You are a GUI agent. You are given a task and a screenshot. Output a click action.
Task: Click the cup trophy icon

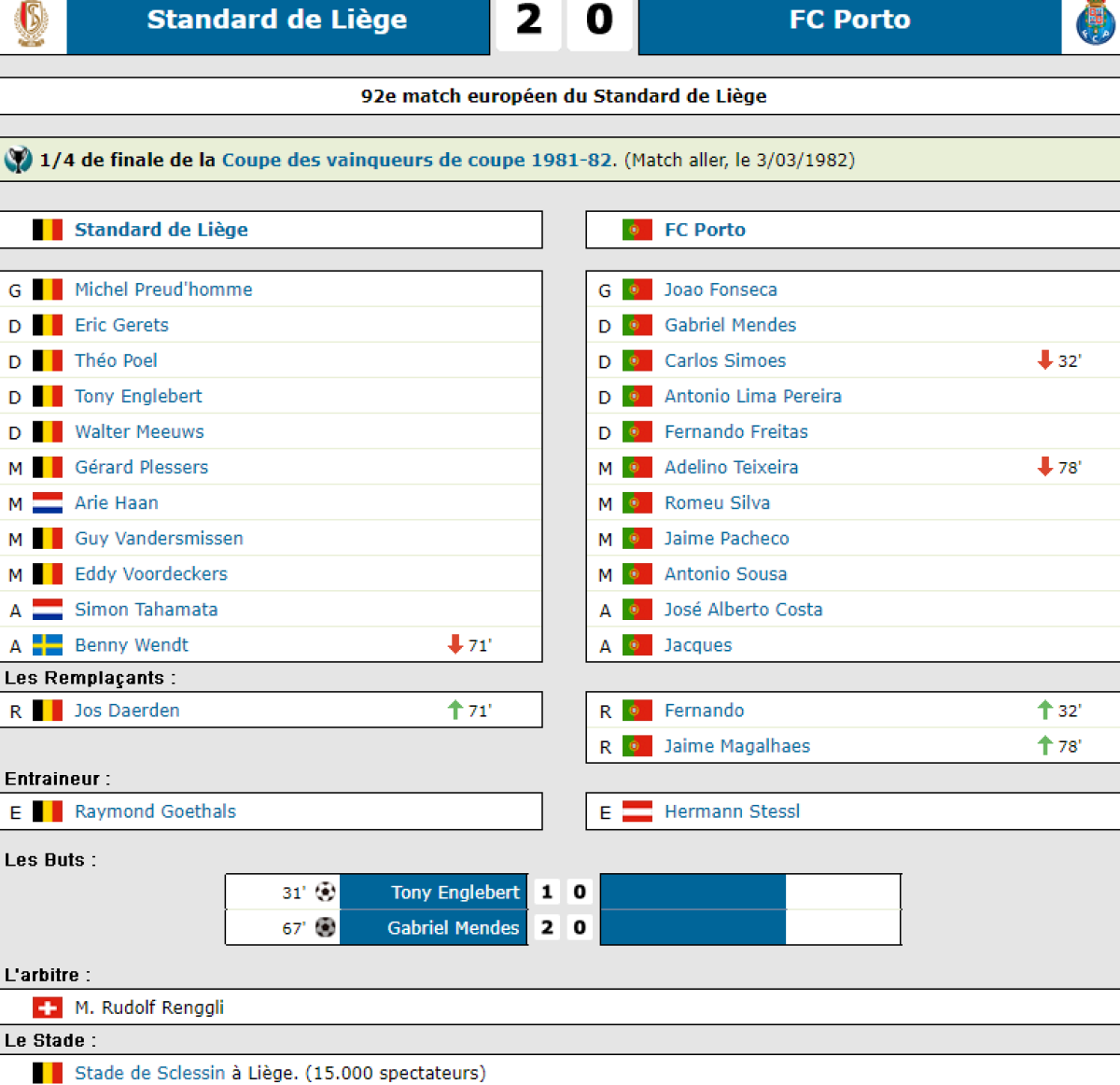coord(18,160)
